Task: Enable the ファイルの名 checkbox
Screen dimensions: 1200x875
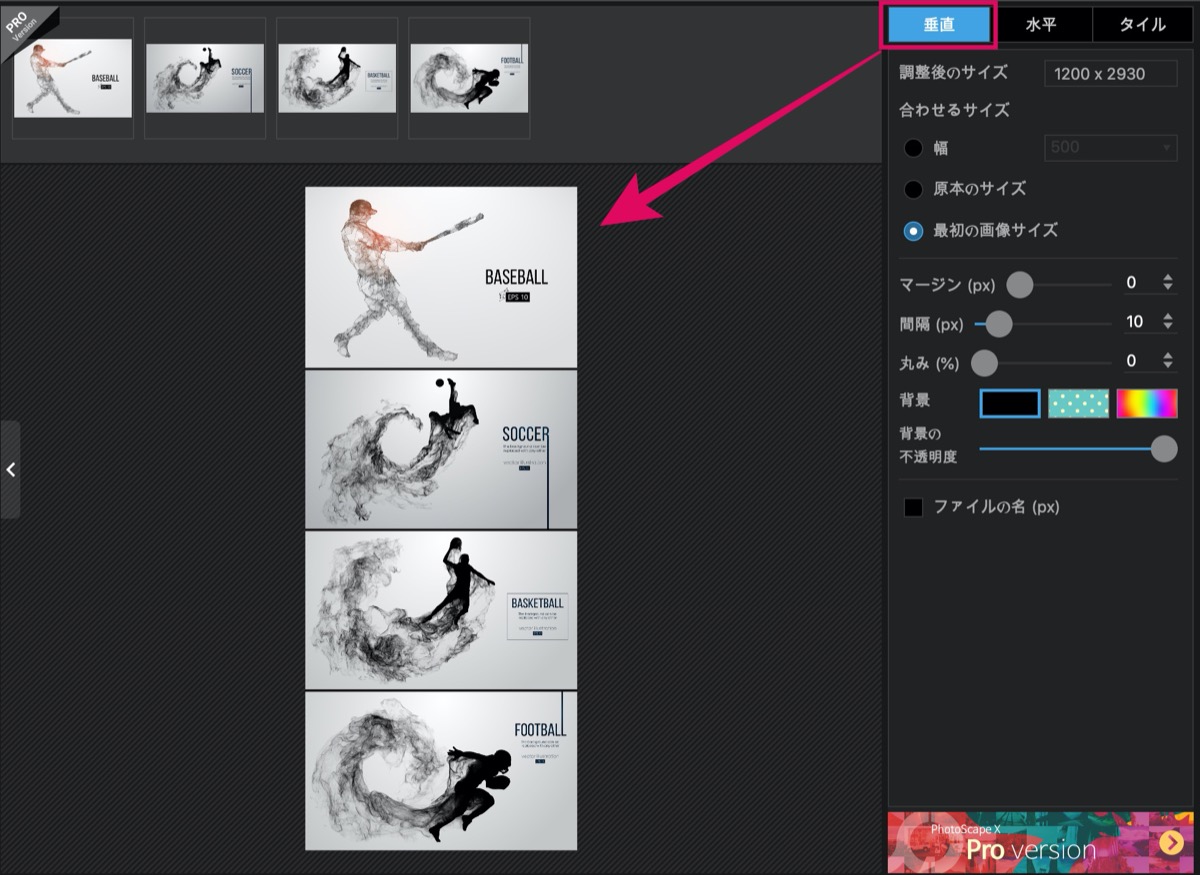Action: [913, 507]
